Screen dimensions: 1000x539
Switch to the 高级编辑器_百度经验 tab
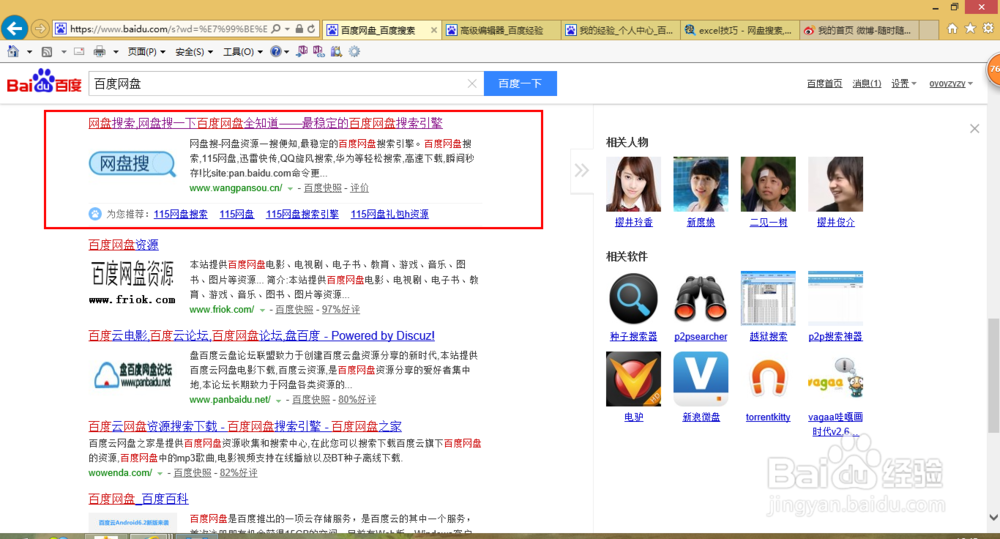point(501,30)
